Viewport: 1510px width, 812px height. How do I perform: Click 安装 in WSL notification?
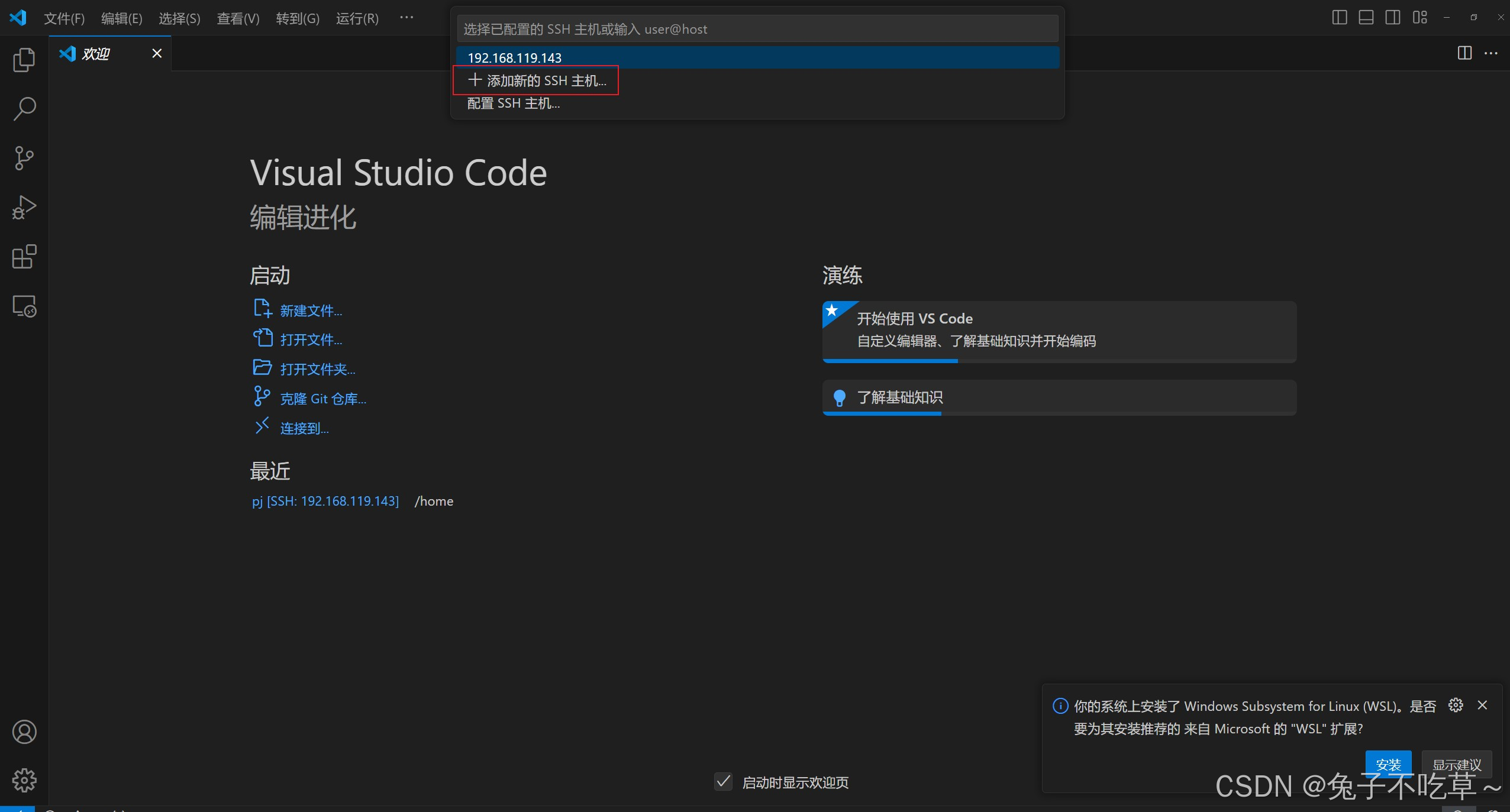coord(1388,764)
